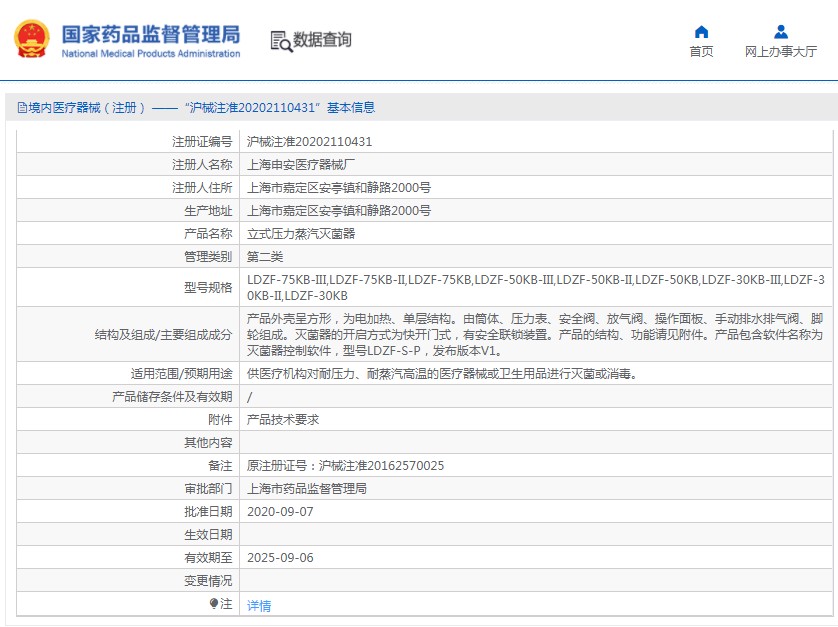Click the expiry date 2025-09-06
The width and height of the screenshot is (838, 627).
tap(280, 558)
